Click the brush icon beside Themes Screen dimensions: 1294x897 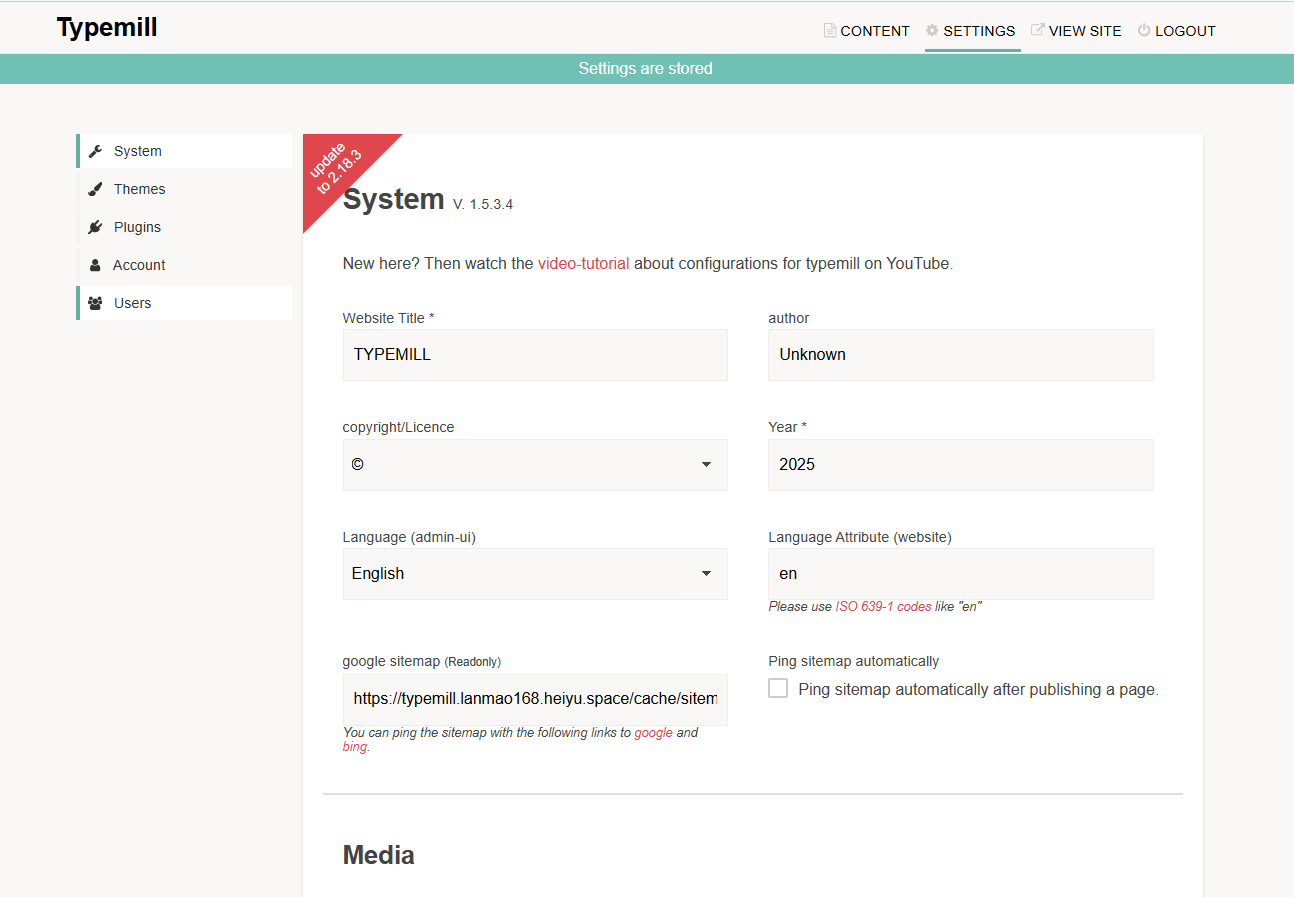pyautogui.click(x=95, y=189)
